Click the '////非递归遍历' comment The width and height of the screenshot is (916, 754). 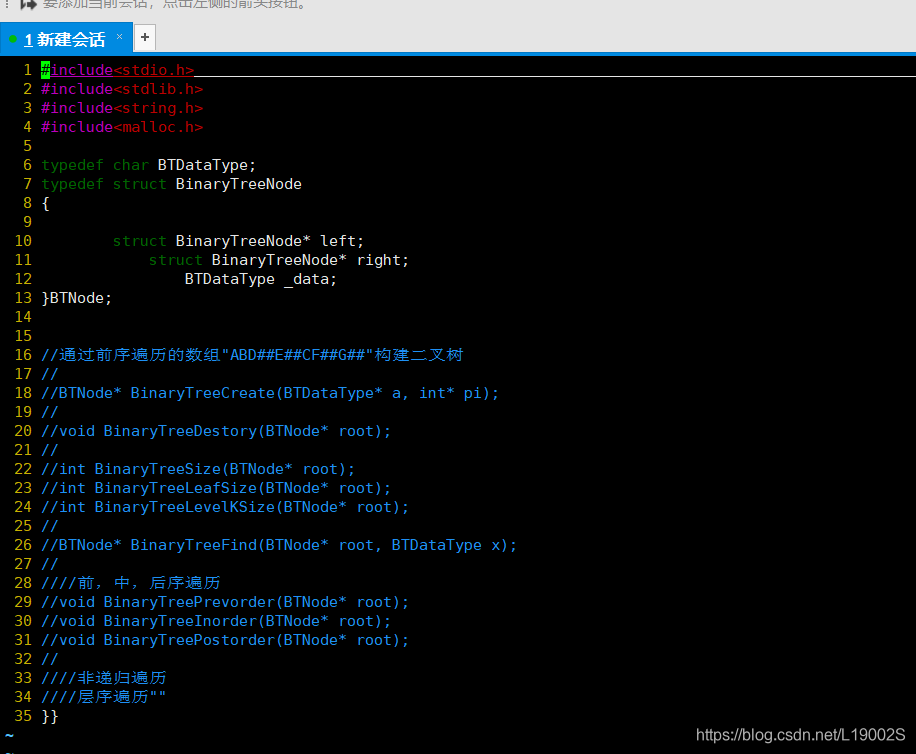point(104,678)
